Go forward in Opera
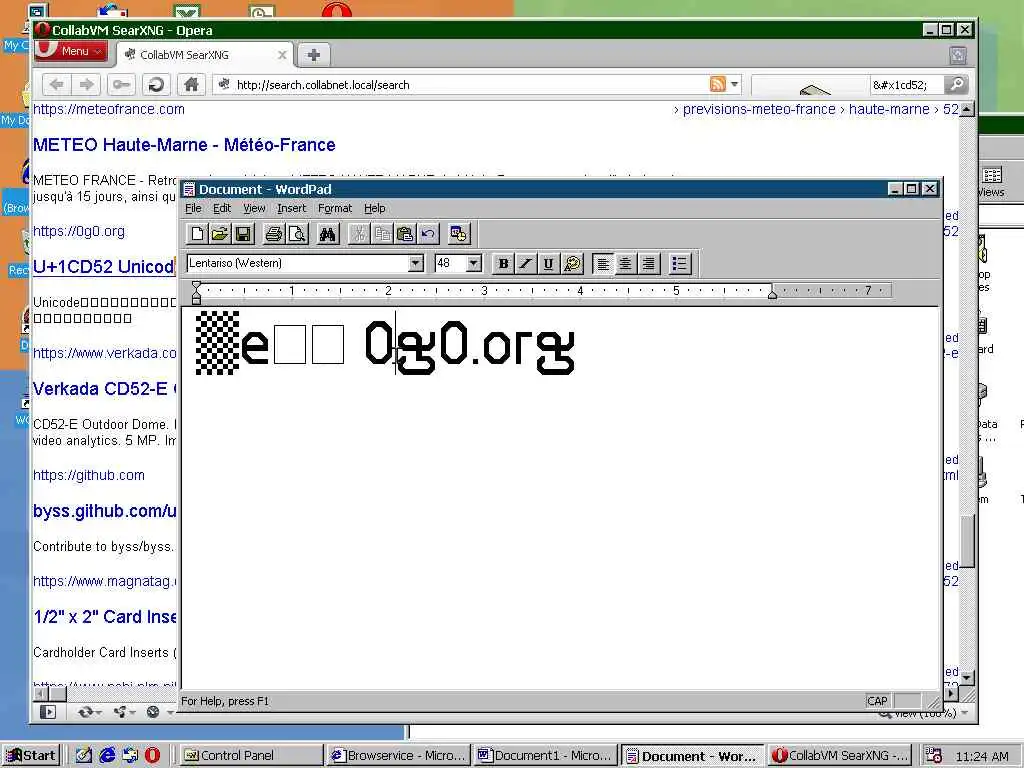Screen dimensions: 1024x768 click(86, 84)
